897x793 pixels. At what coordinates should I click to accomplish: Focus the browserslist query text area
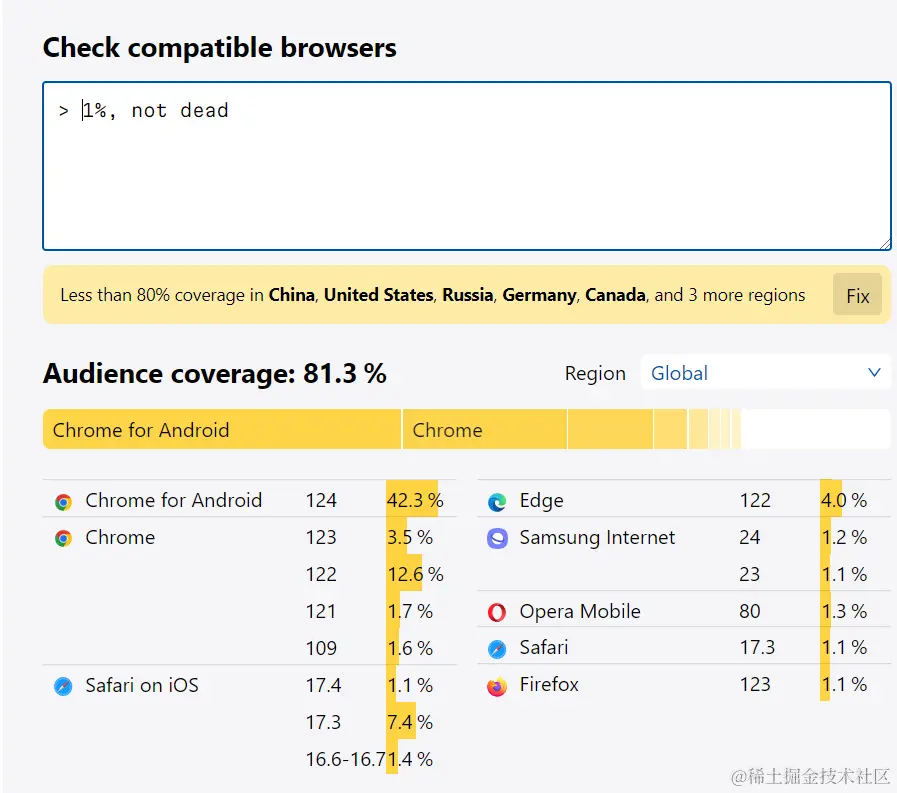point(467,166)
